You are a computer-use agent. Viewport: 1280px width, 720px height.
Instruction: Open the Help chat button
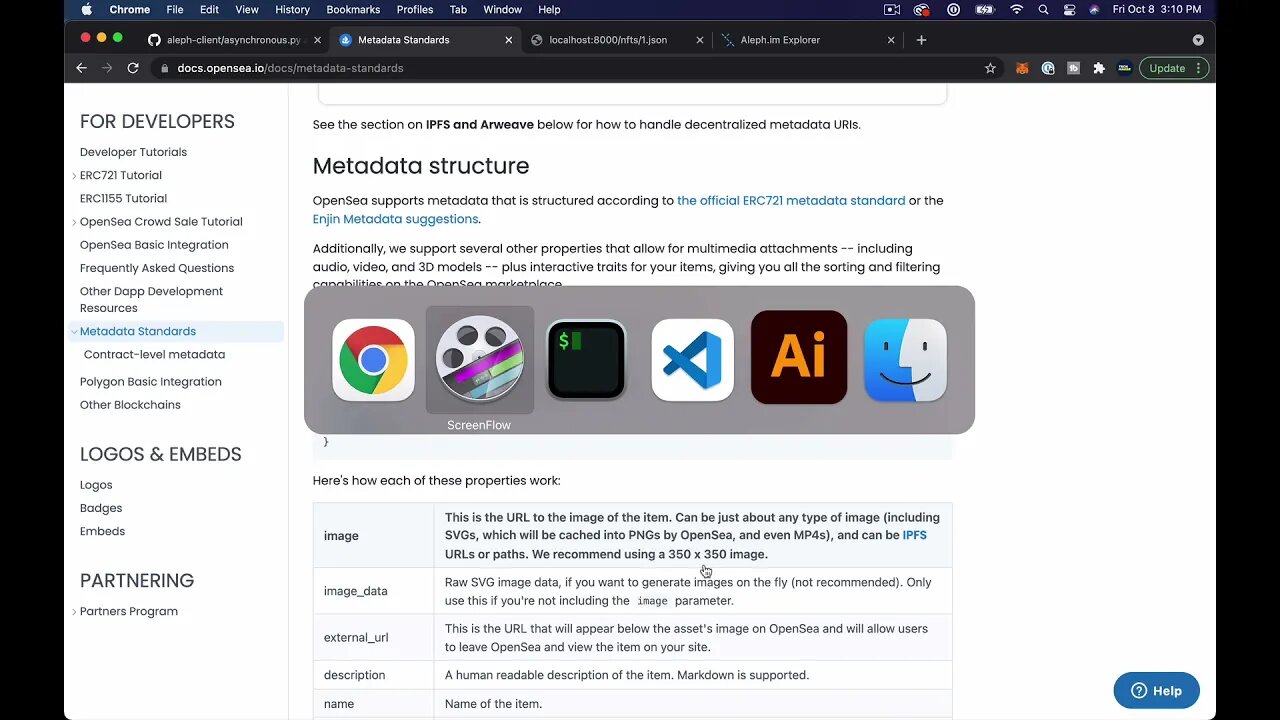pyautogui.click(x=1157, y=690)
